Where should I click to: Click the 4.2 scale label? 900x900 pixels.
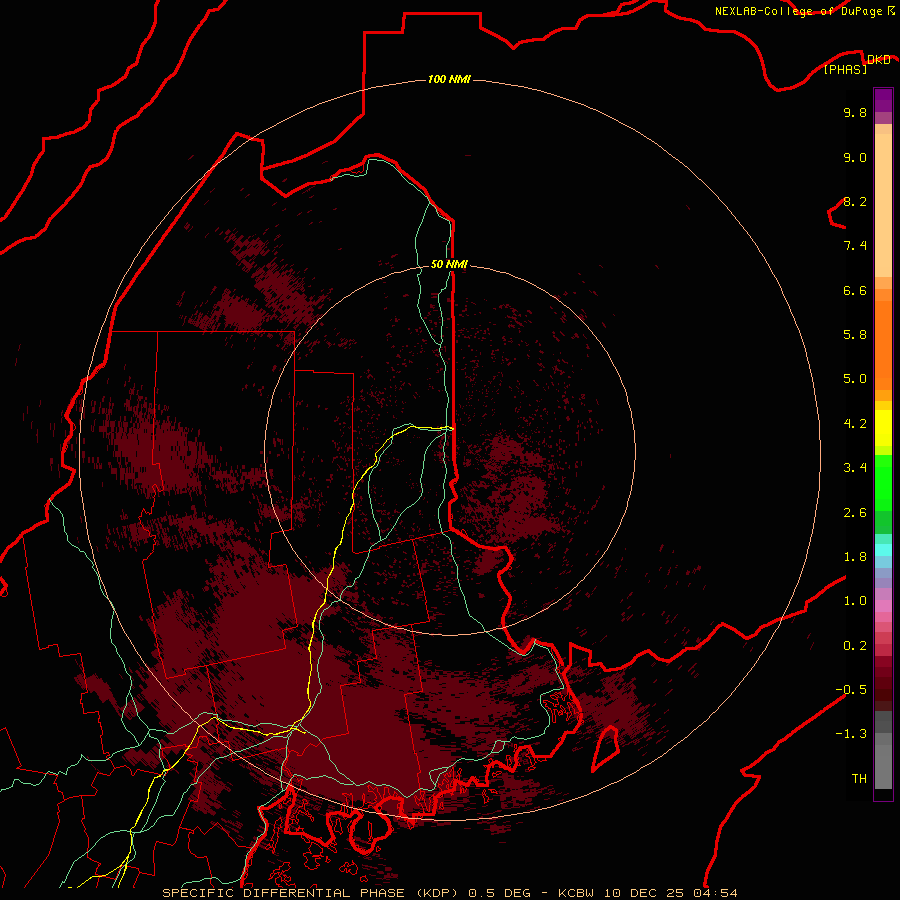[x=855, y=424]
